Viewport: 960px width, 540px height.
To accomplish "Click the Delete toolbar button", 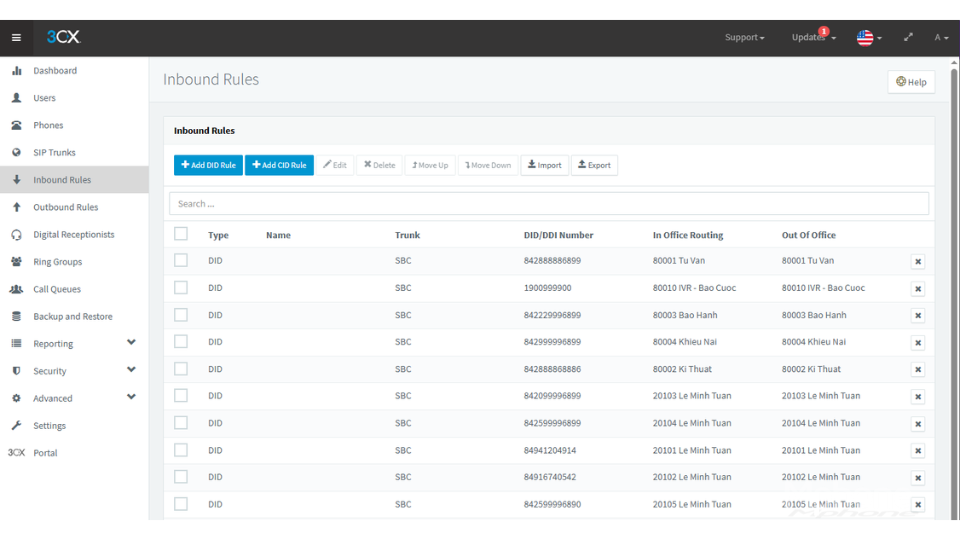I will [380, 165].
